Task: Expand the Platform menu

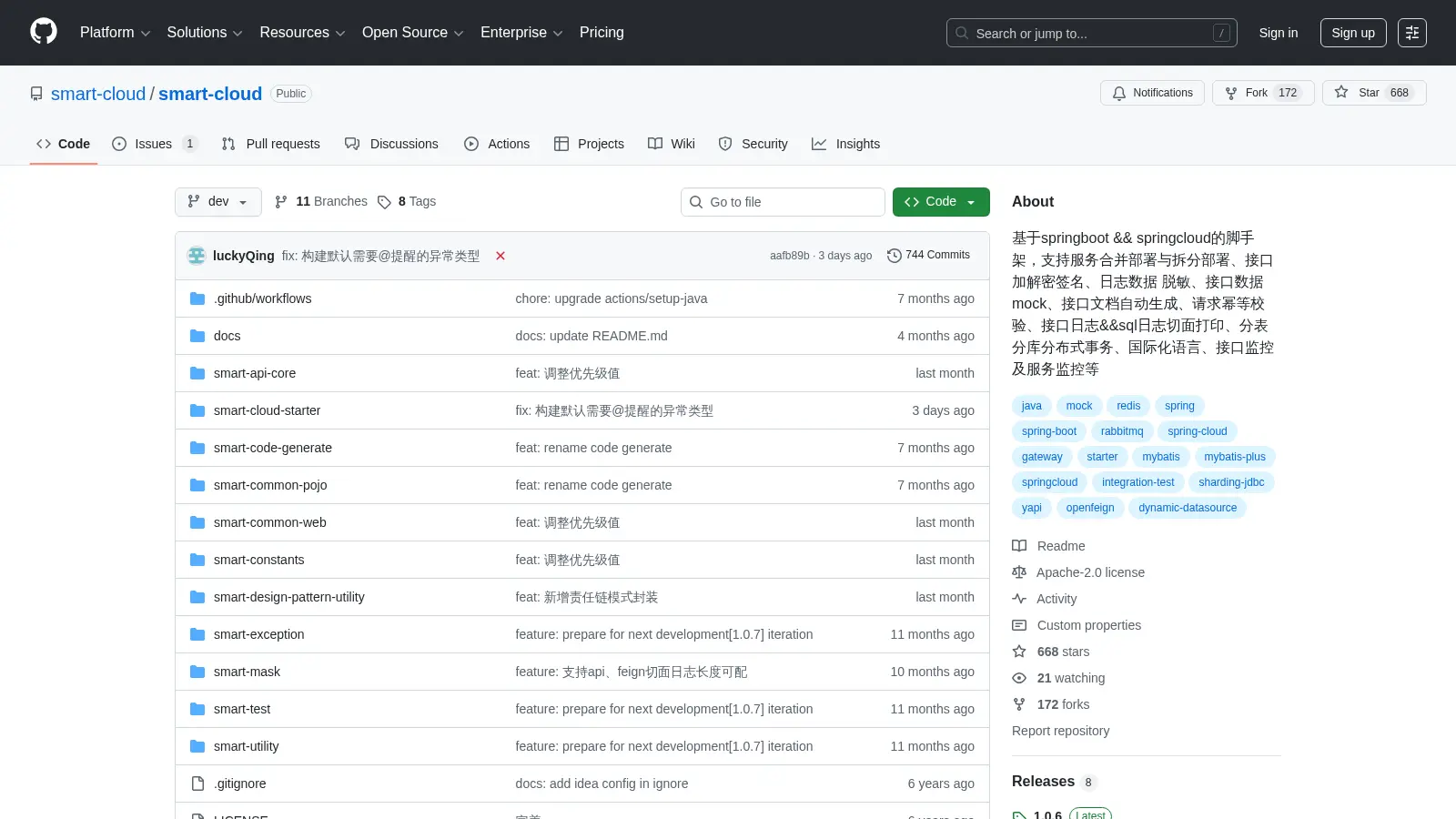Action: pyautogui.click(x=115, y=33)
